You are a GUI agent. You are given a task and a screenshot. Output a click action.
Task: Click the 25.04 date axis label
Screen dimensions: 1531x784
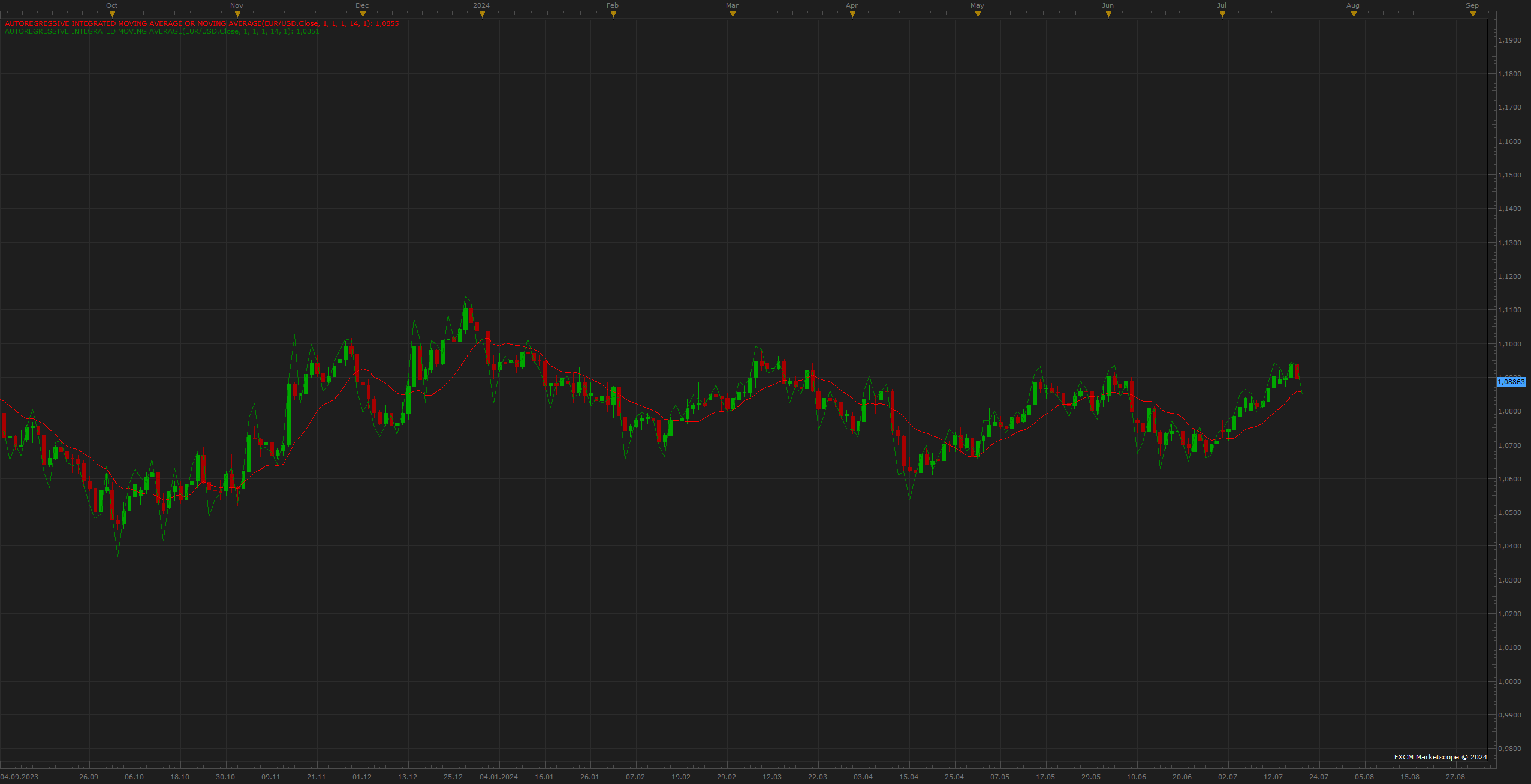pos(954,777)
